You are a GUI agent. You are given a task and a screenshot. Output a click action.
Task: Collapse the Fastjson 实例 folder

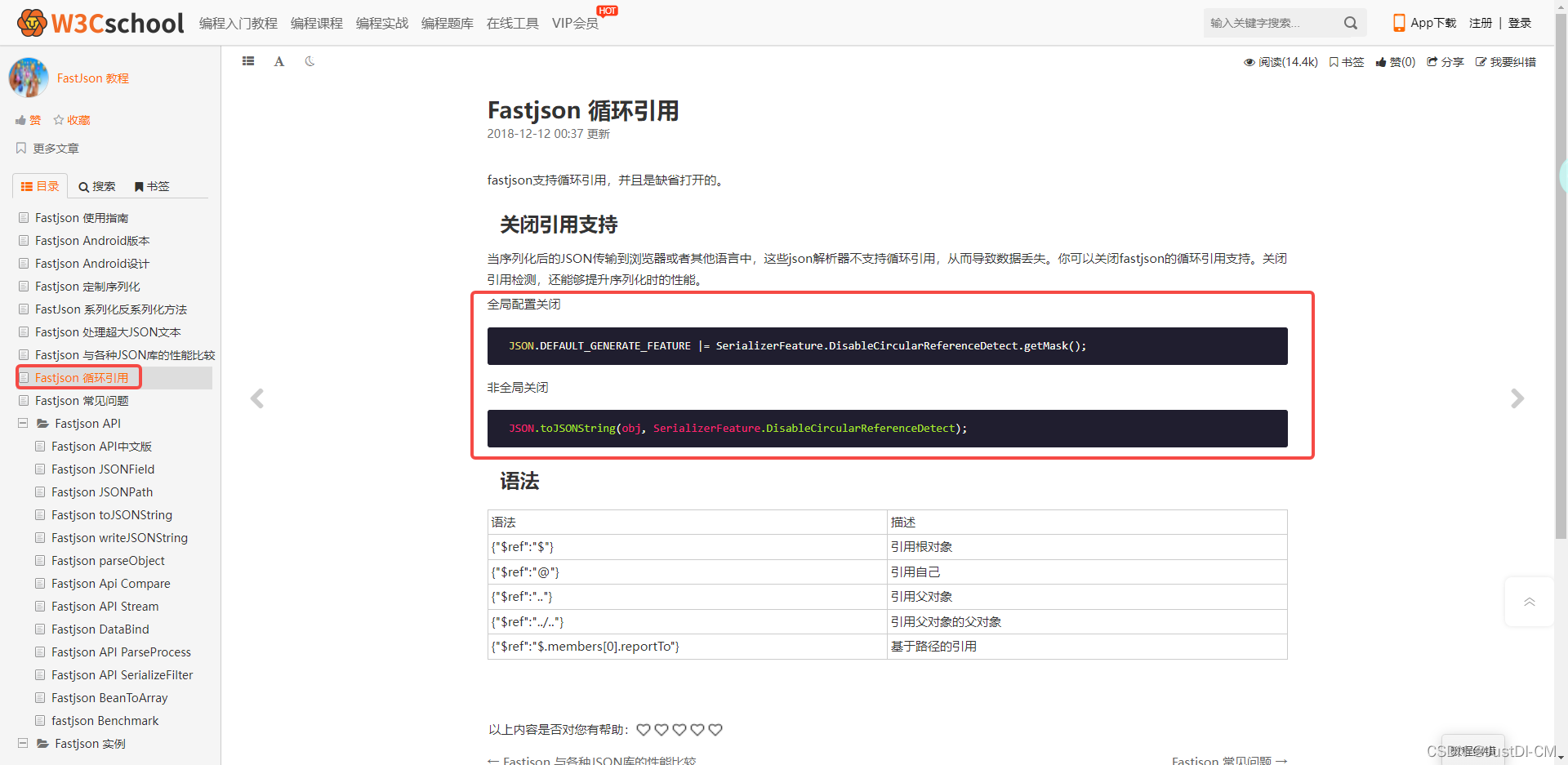coord(23,744)
